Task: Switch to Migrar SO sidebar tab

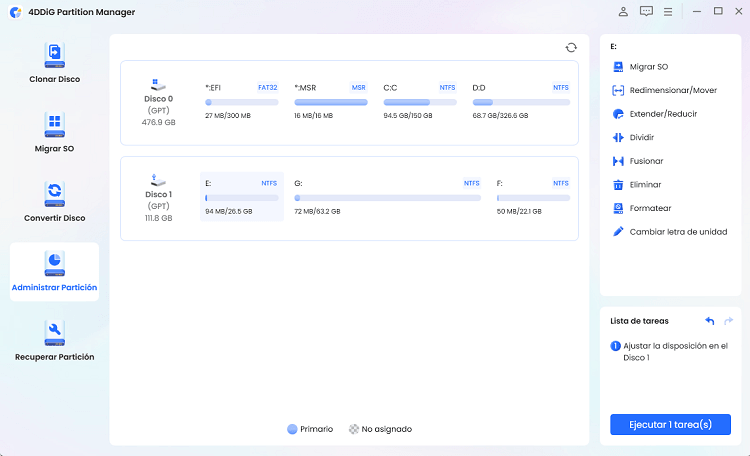Action: click(55, 132)
